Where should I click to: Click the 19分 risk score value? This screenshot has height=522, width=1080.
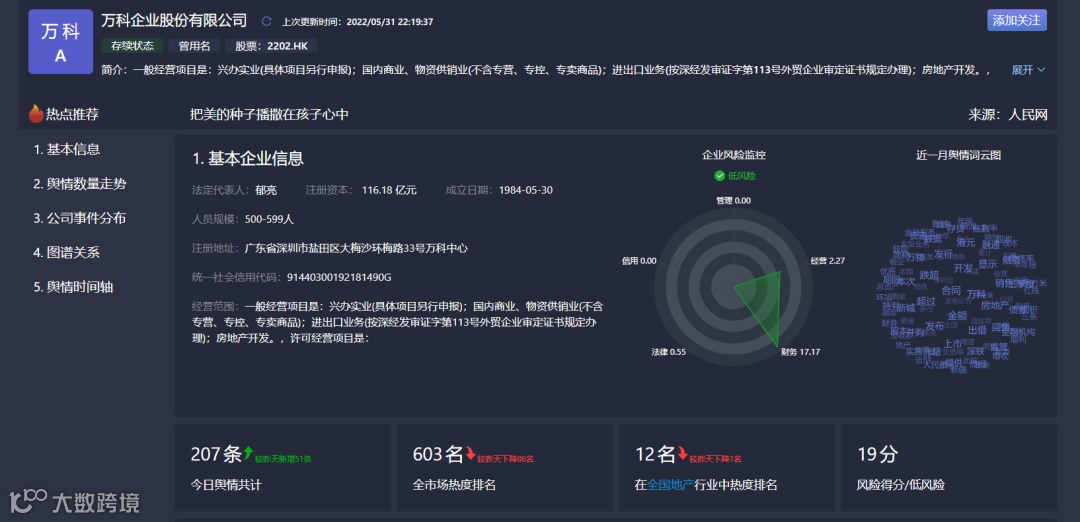878,454
